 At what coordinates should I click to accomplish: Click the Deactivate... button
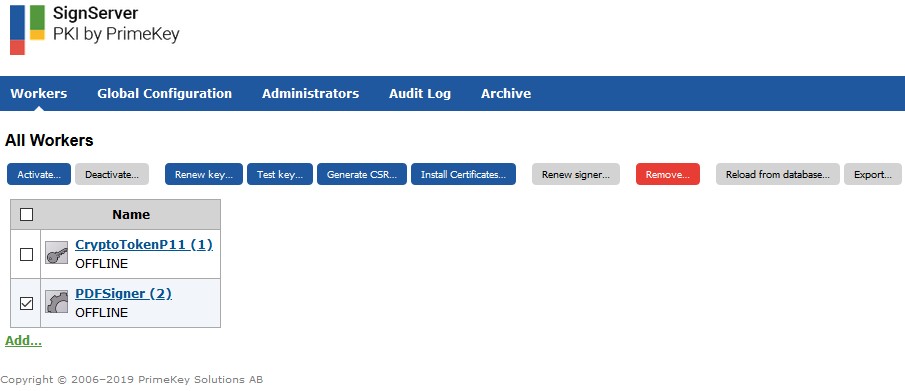(x=112, y=174)
